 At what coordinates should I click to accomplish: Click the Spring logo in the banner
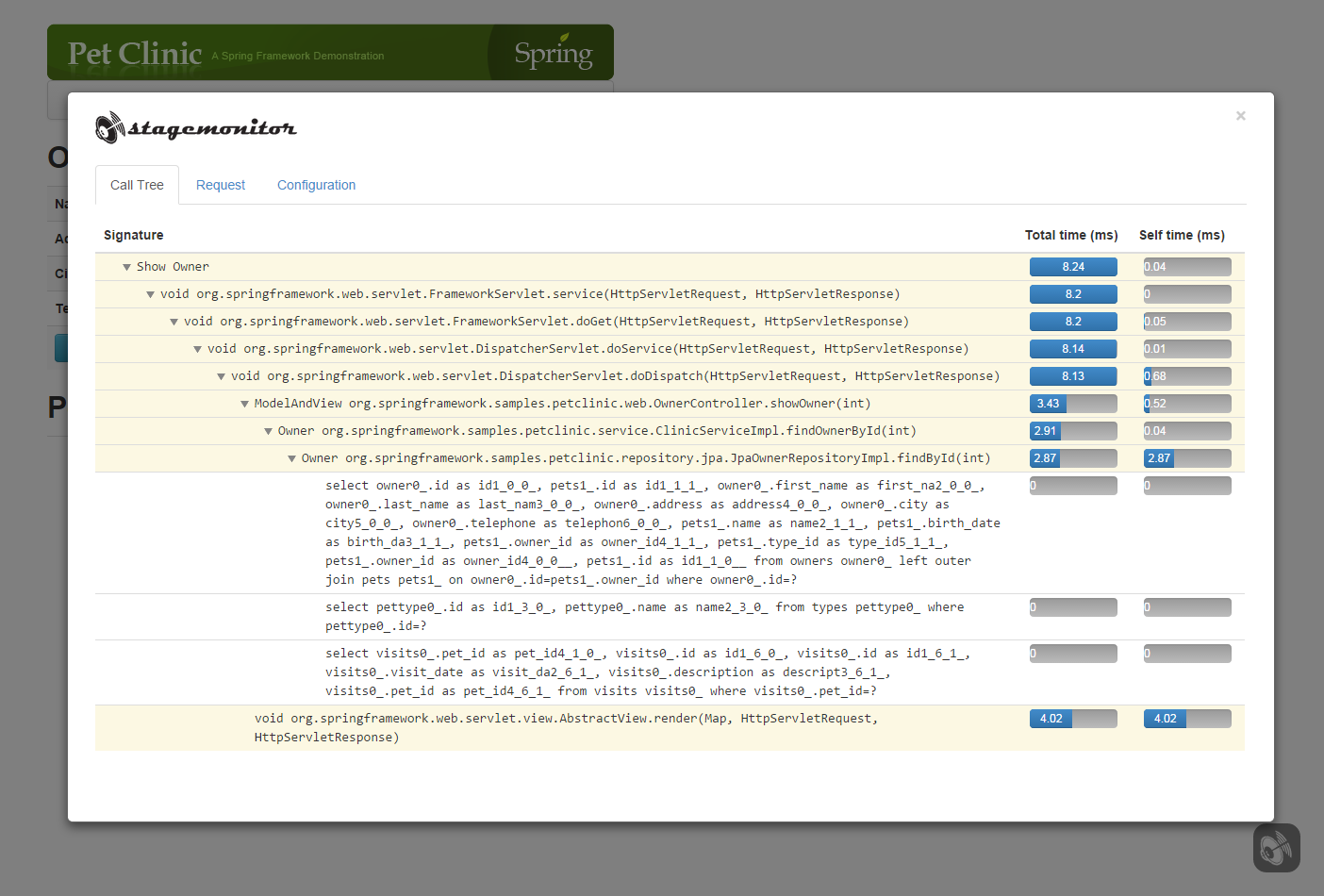(553, 53)
